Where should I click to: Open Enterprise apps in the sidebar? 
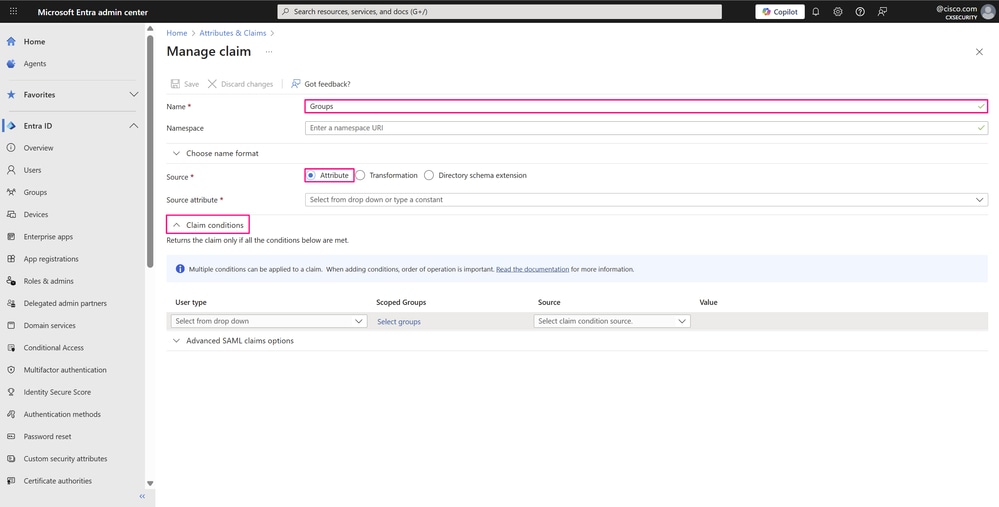[48, 236]
